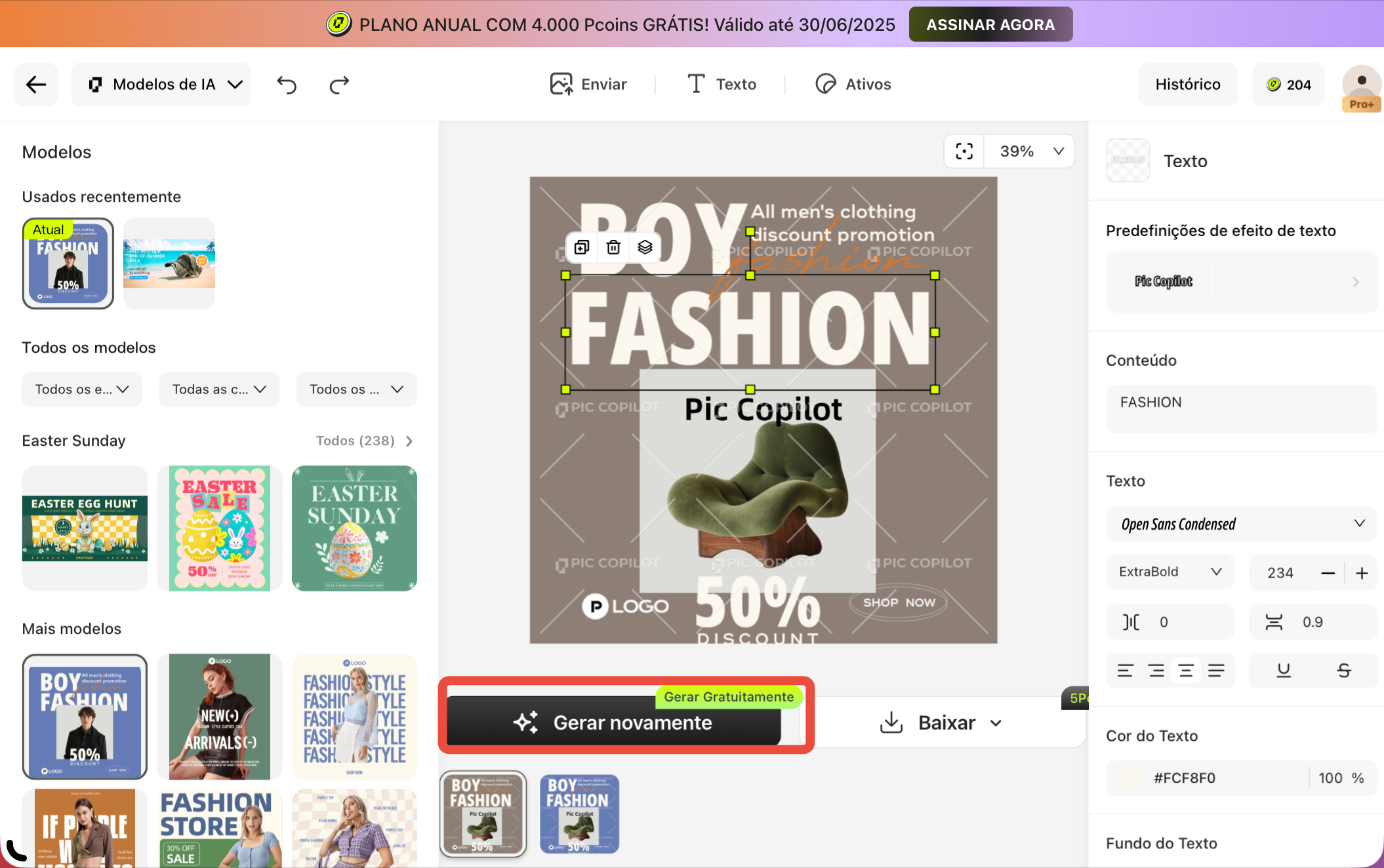Open the Ativos menu item

click(853, 85)
